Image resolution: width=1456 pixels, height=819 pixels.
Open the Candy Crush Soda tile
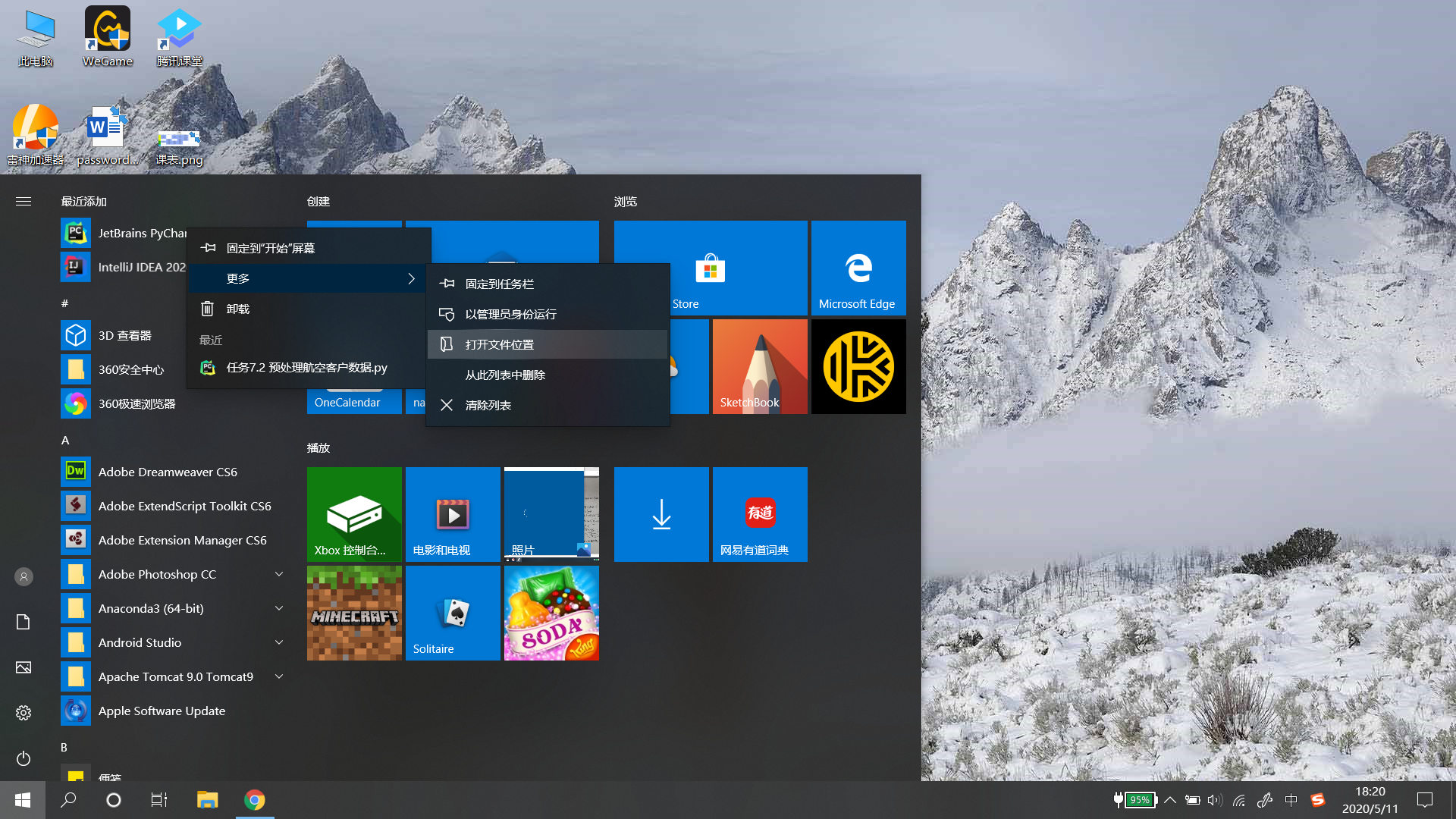click(x=551, y=613)
